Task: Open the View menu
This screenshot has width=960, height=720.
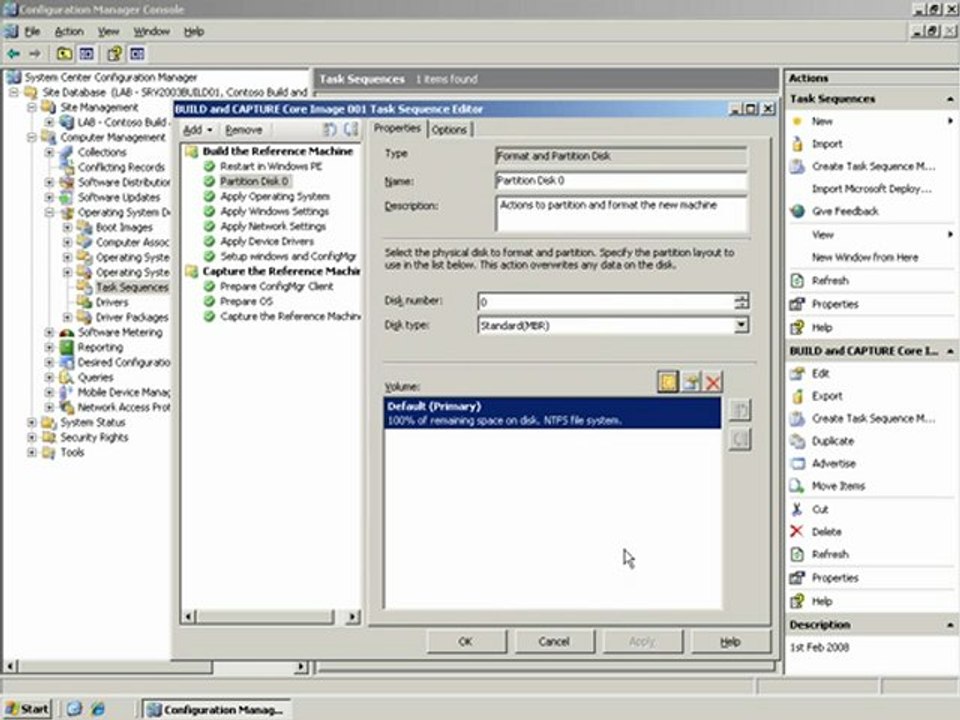Action: point(108,31)
